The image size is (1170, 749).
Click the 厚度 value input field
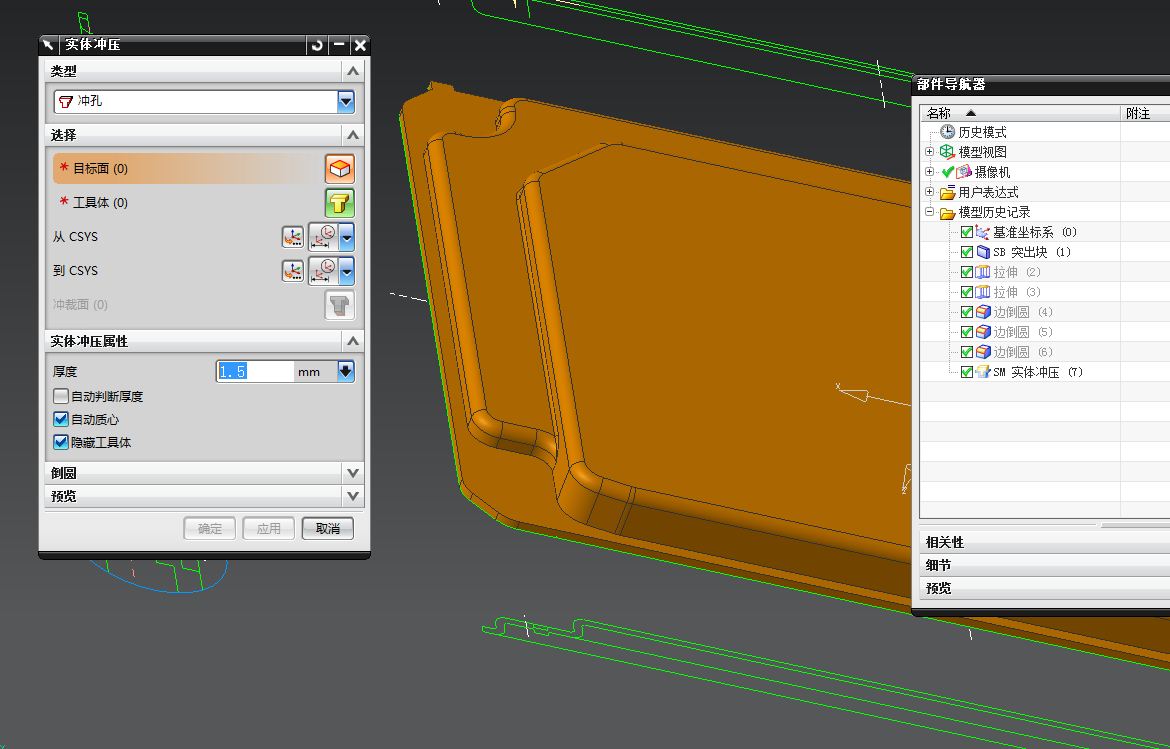[x=255, y=372]
